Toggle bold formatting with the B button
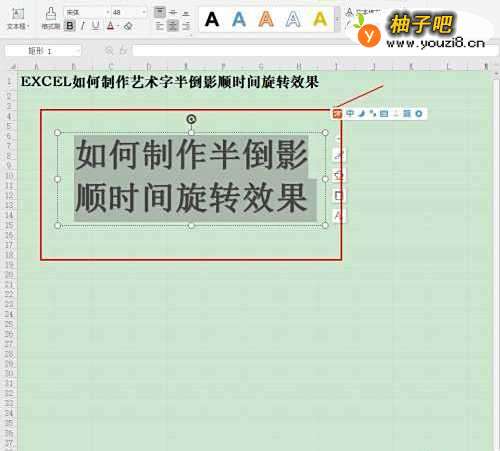Viewport: 500px width, 451px height. (x=70, y=26)
